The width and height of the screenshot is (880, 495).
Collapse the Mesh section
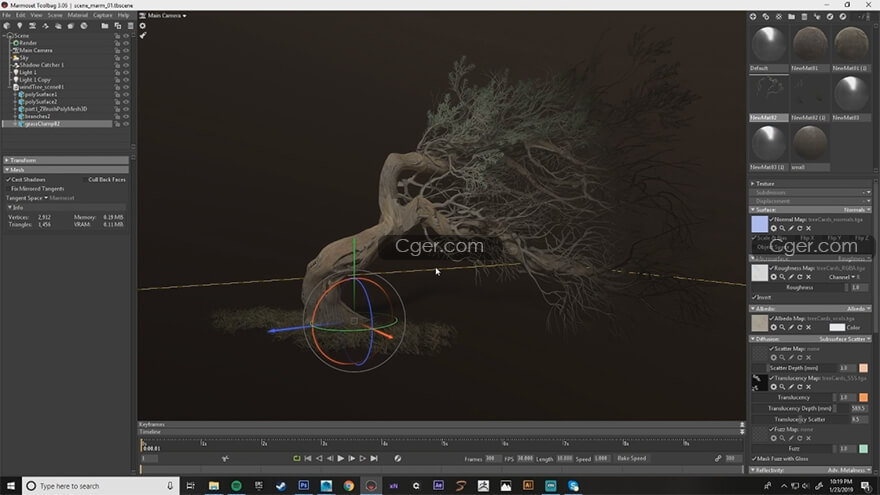click(66, 169)
